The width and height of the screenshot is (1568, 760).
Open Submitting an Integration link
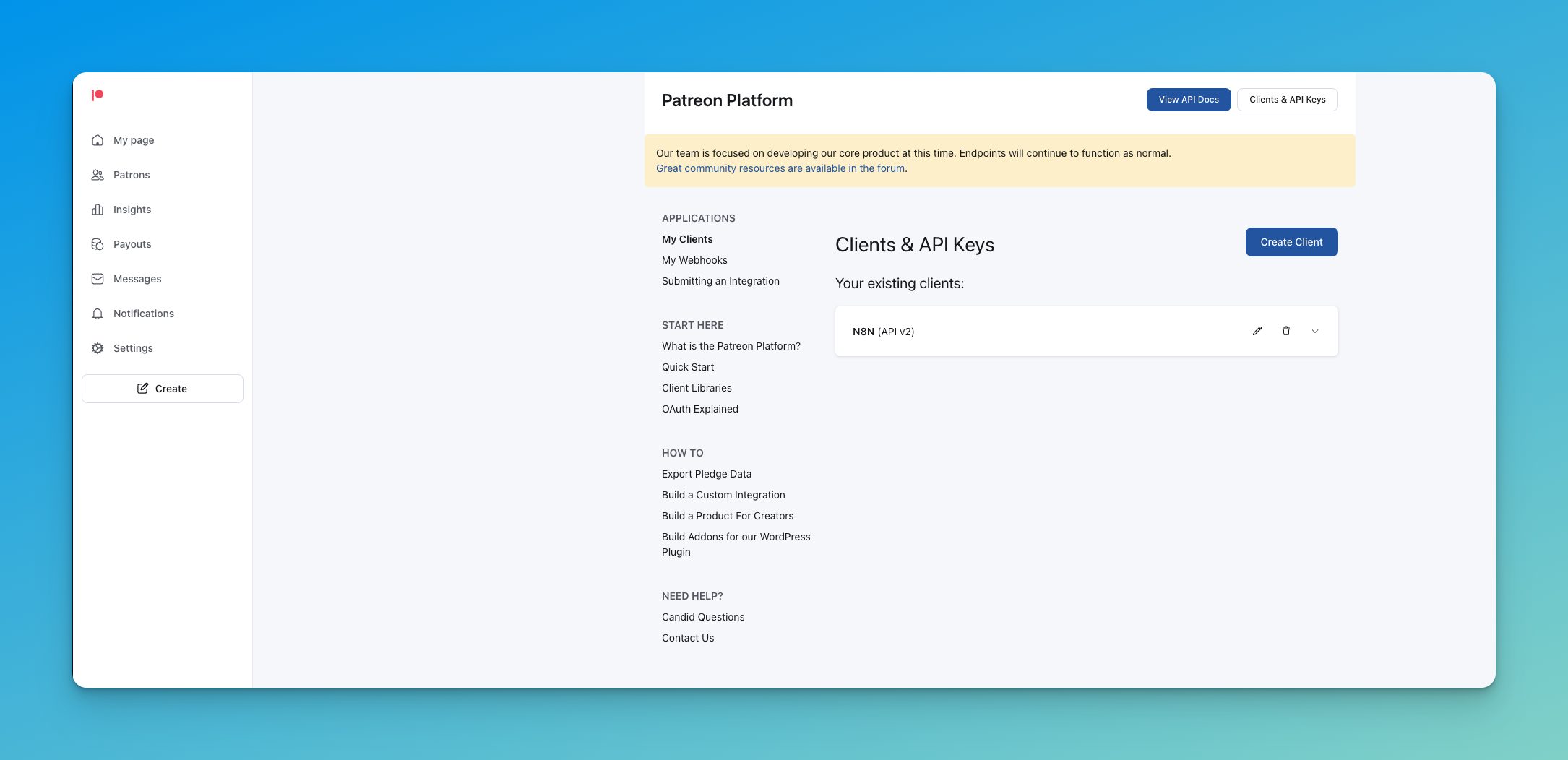point(720,281)
